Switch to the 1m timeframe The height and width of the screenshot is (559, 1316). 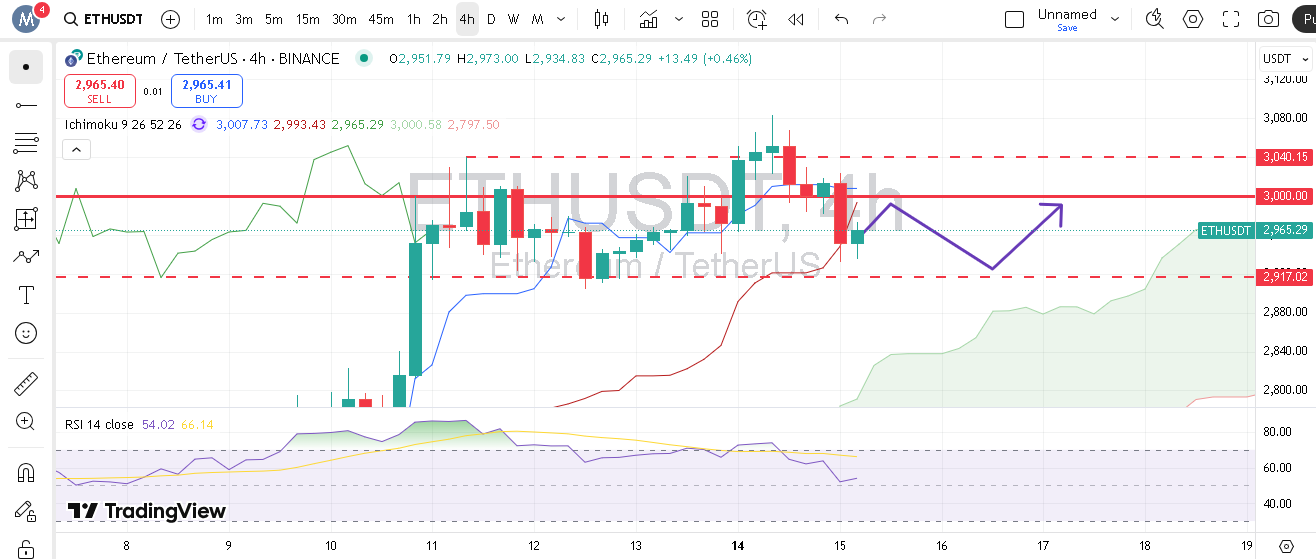(x=214, y=19)
